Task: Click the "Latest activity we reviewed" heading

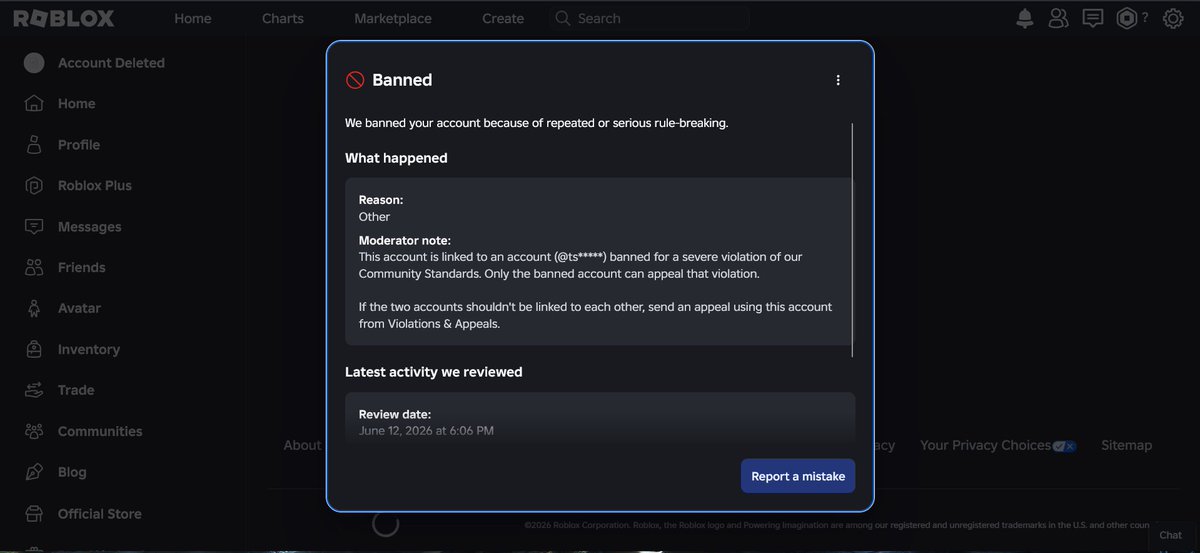Action: pyautogui.click(x=434, y=372)
